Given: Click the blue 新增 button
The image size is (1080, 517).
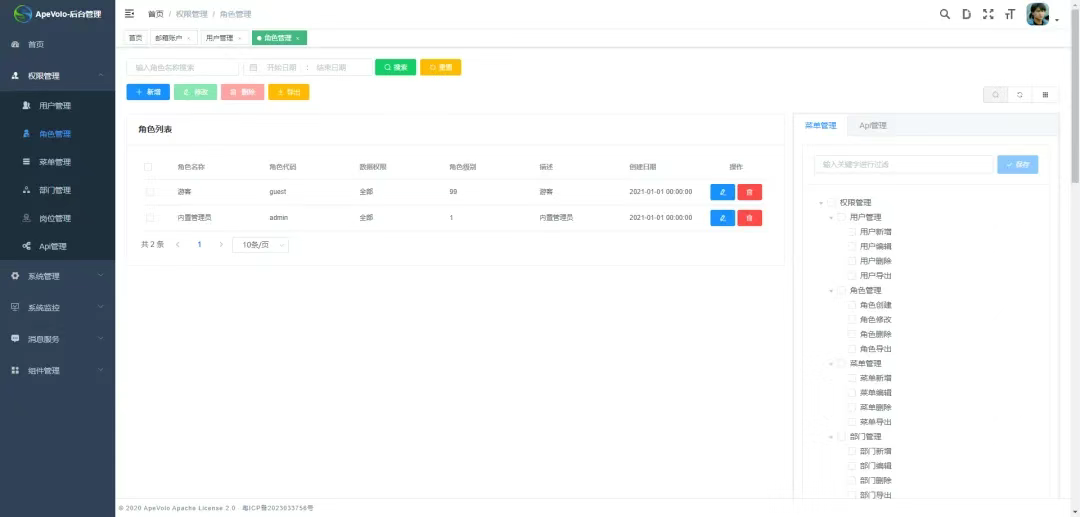Looking at the screenshot, I should (x=148, y=92).
